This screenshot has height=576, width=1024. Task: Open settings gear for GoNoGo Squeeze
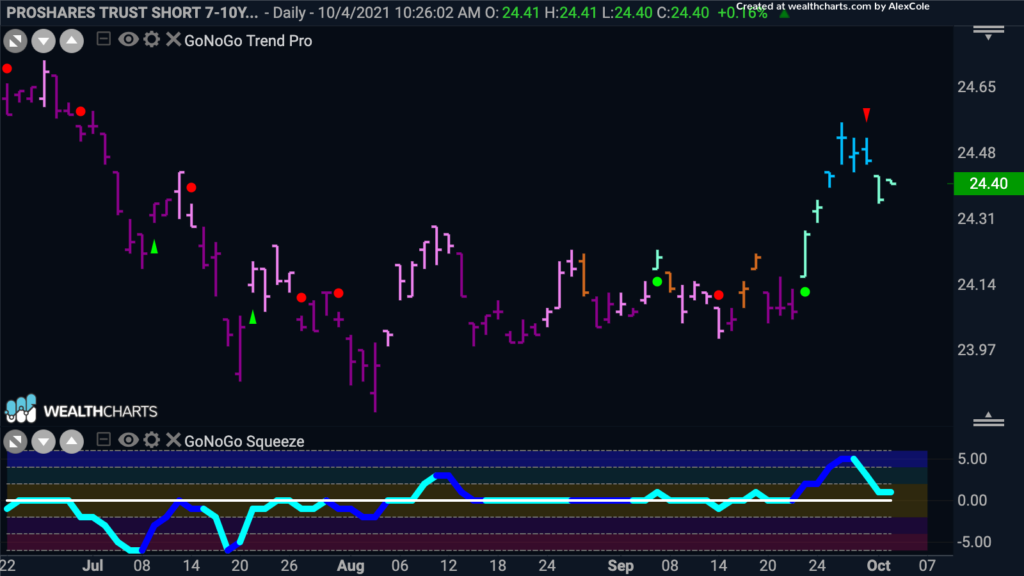coord(152,440)
